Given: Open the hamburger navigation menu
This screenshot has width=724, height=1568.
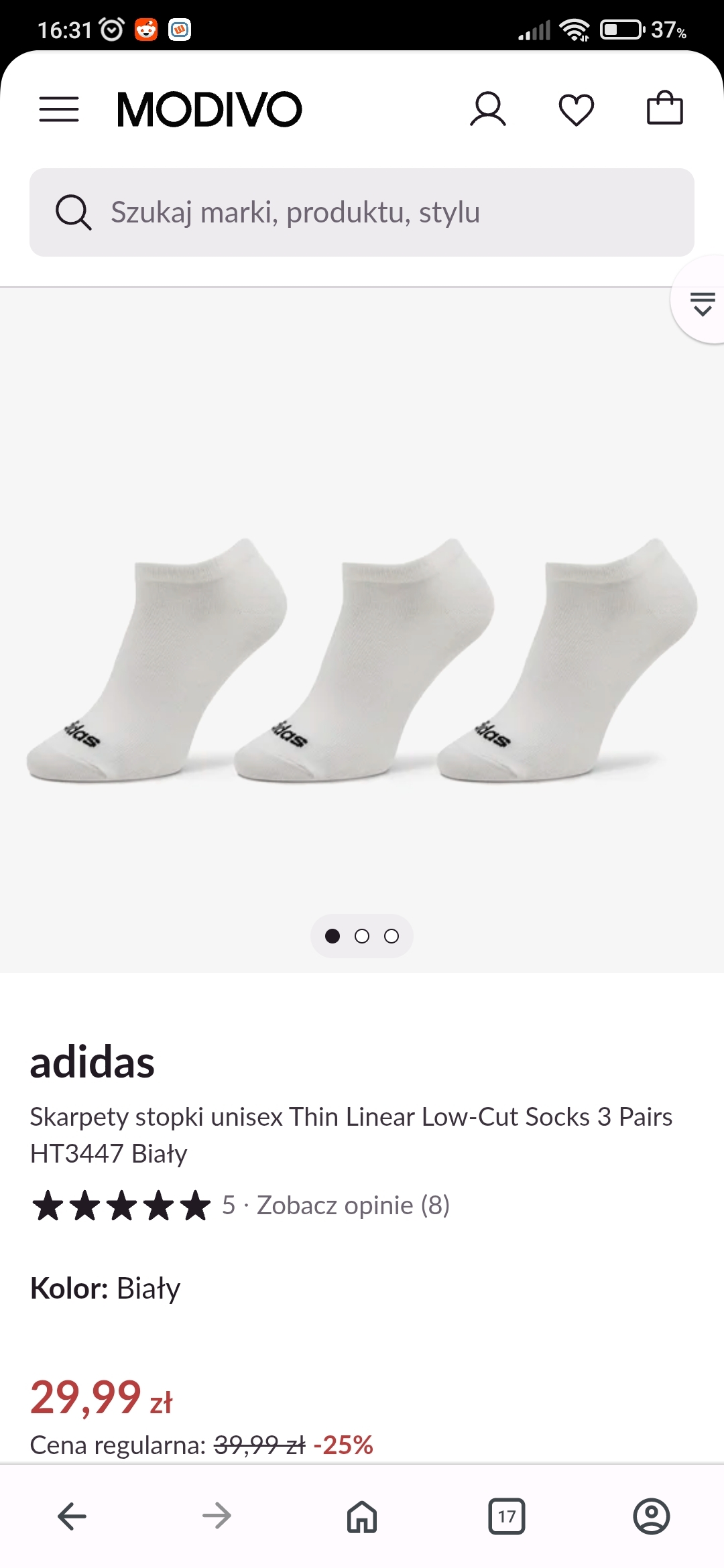Looking at the screenshot, I should coord(59,109).
